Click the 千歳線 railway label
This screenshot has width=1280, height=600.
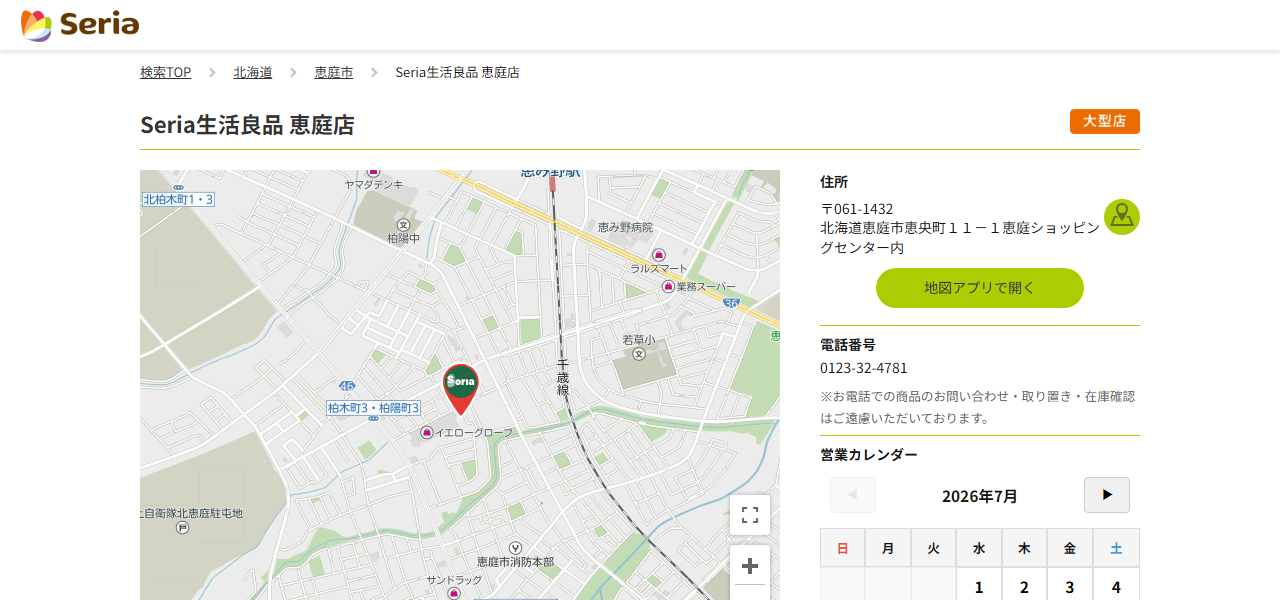[563, 377]
